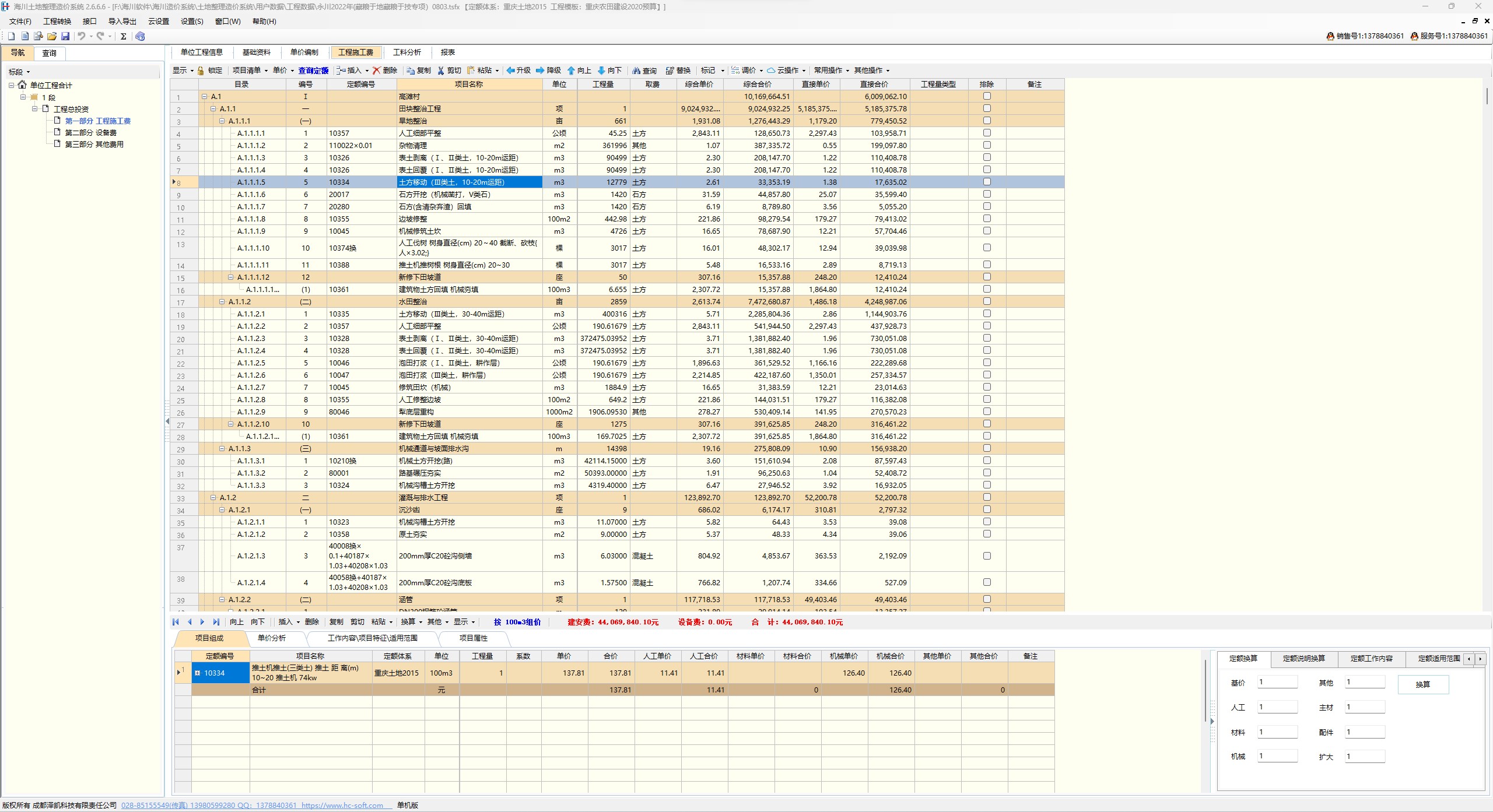
Task: Tick the 排除 checkbox for 田块整治工程
Action: (987, 108)
